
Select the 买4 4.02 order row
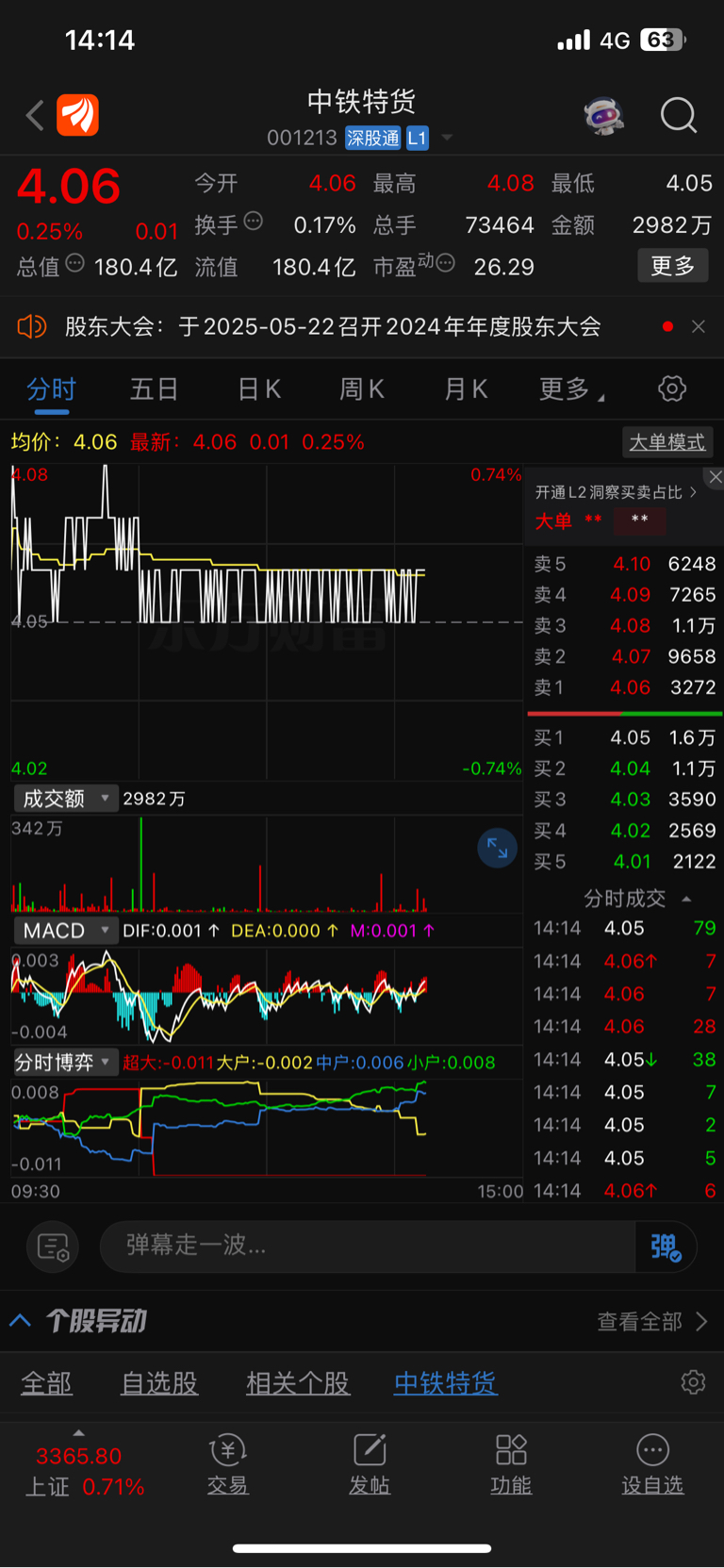[x=625, y=831]
